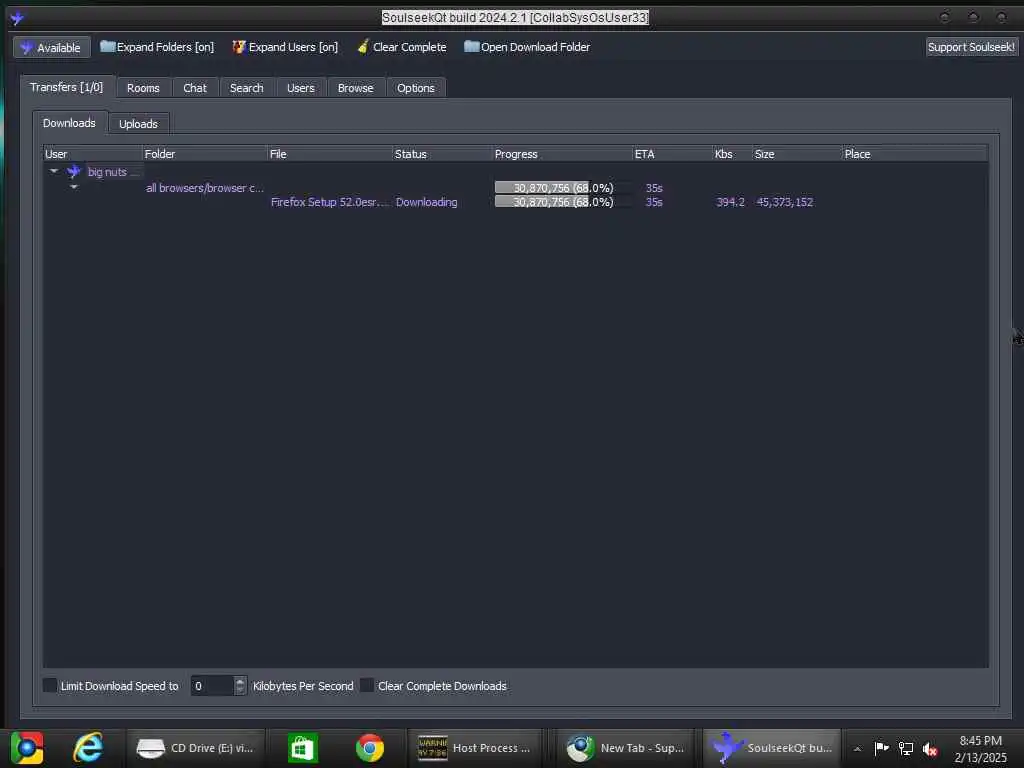
Task: Enable Clear Complete Downloads checkbox
Action: (367, 685)
